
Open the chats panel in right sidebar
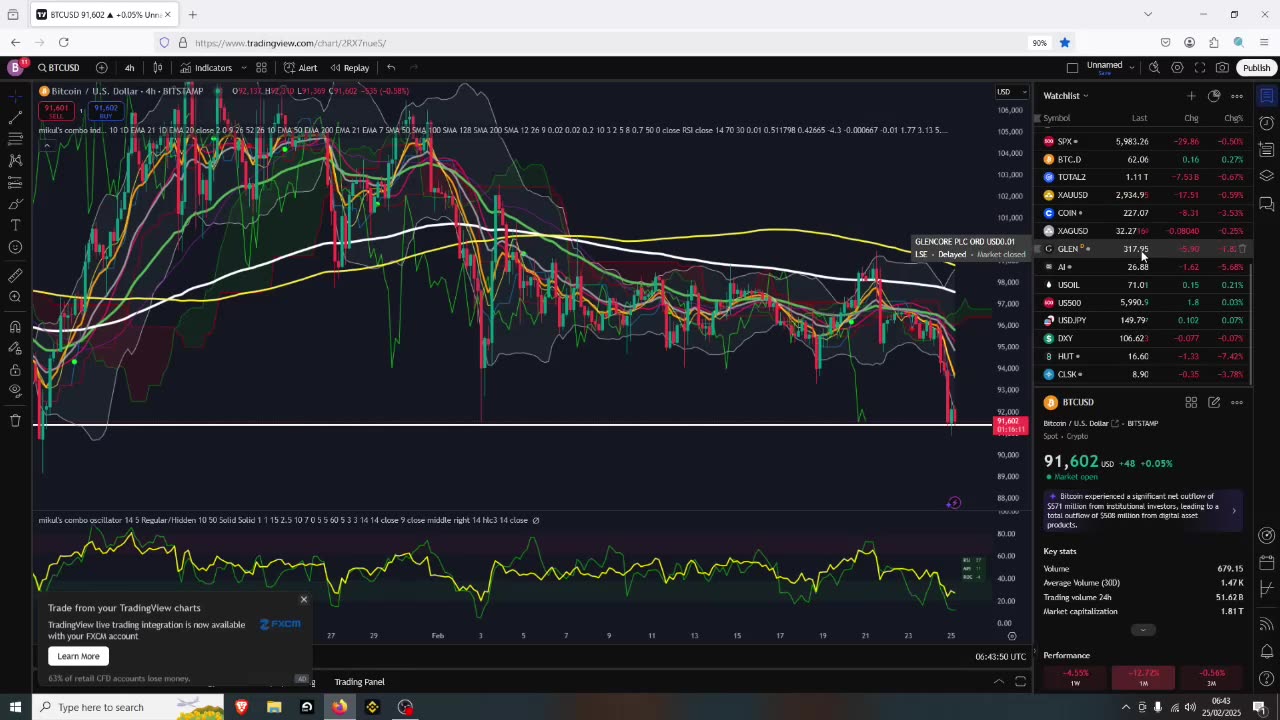pos(1266,203)
